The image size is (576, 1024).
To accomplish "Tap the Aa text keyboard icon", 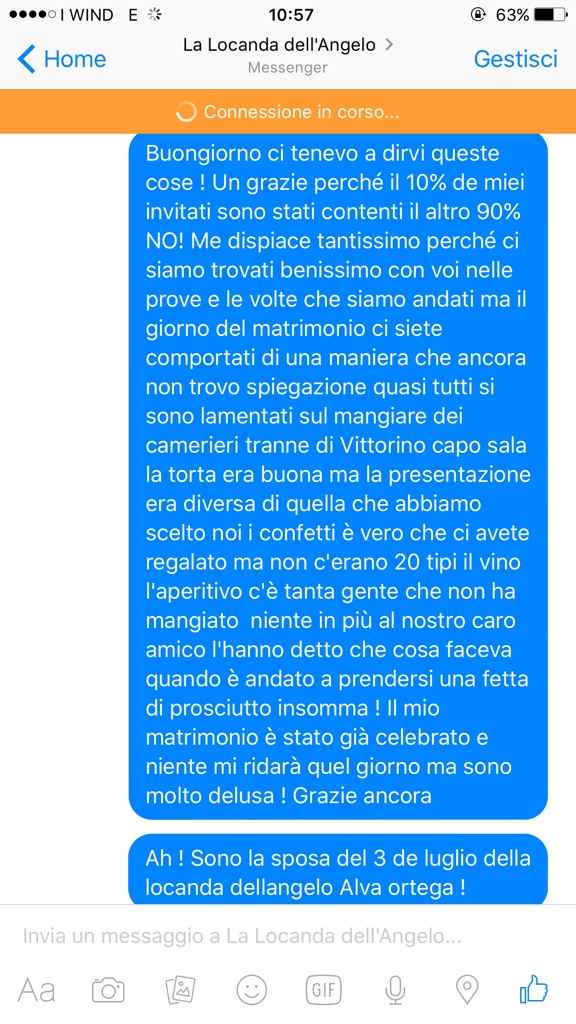I will coord(36,989).
